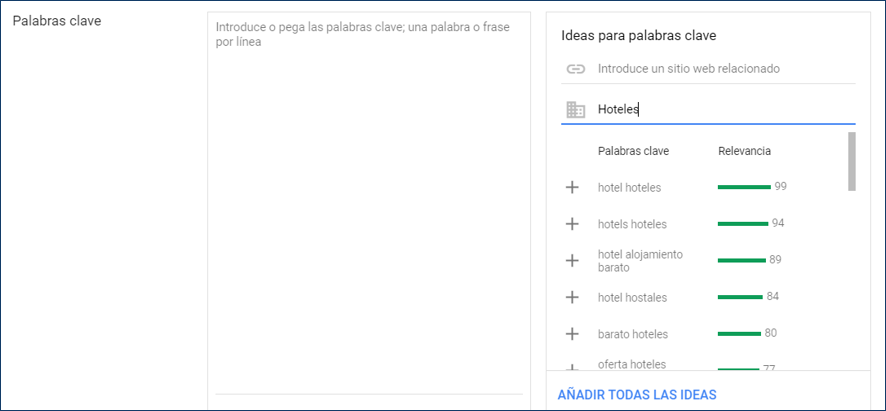Add the keyword idea 'barato hoteles'
The height and width of the screenshot is (411, 886).
pyautogui.click(x=572, y=334)
